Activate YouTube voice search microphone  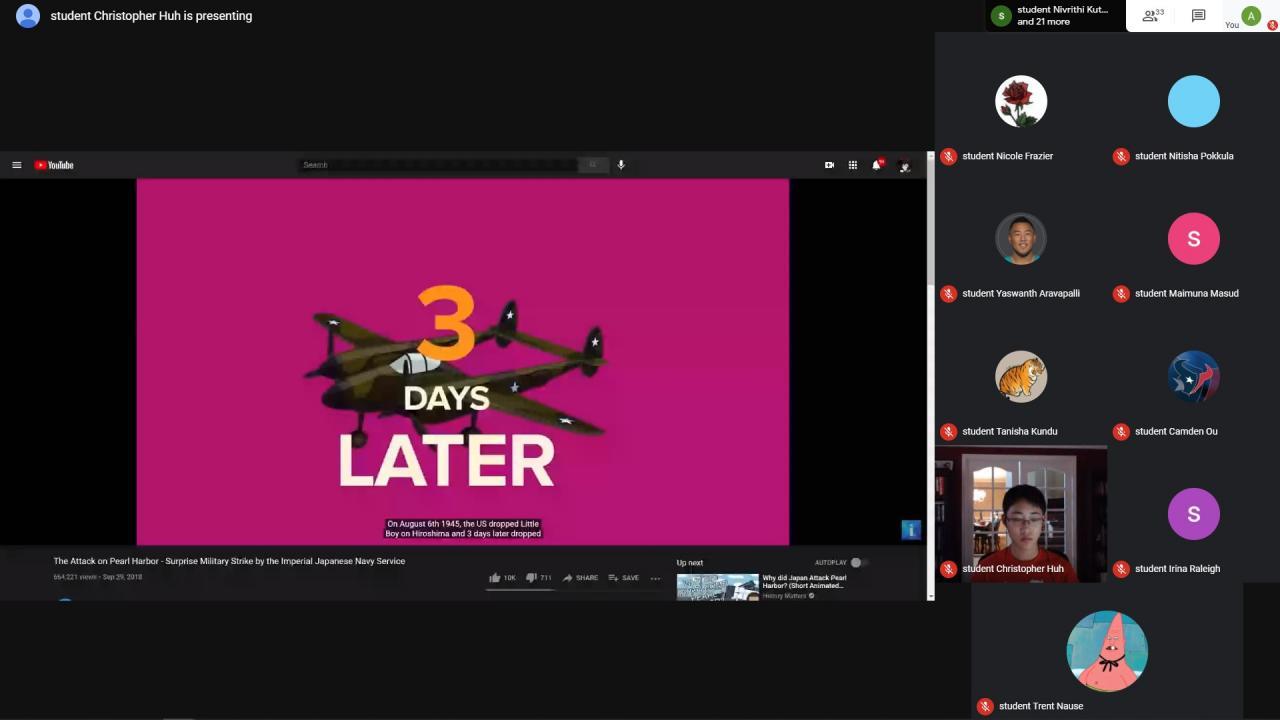click(x=621, y=165)
